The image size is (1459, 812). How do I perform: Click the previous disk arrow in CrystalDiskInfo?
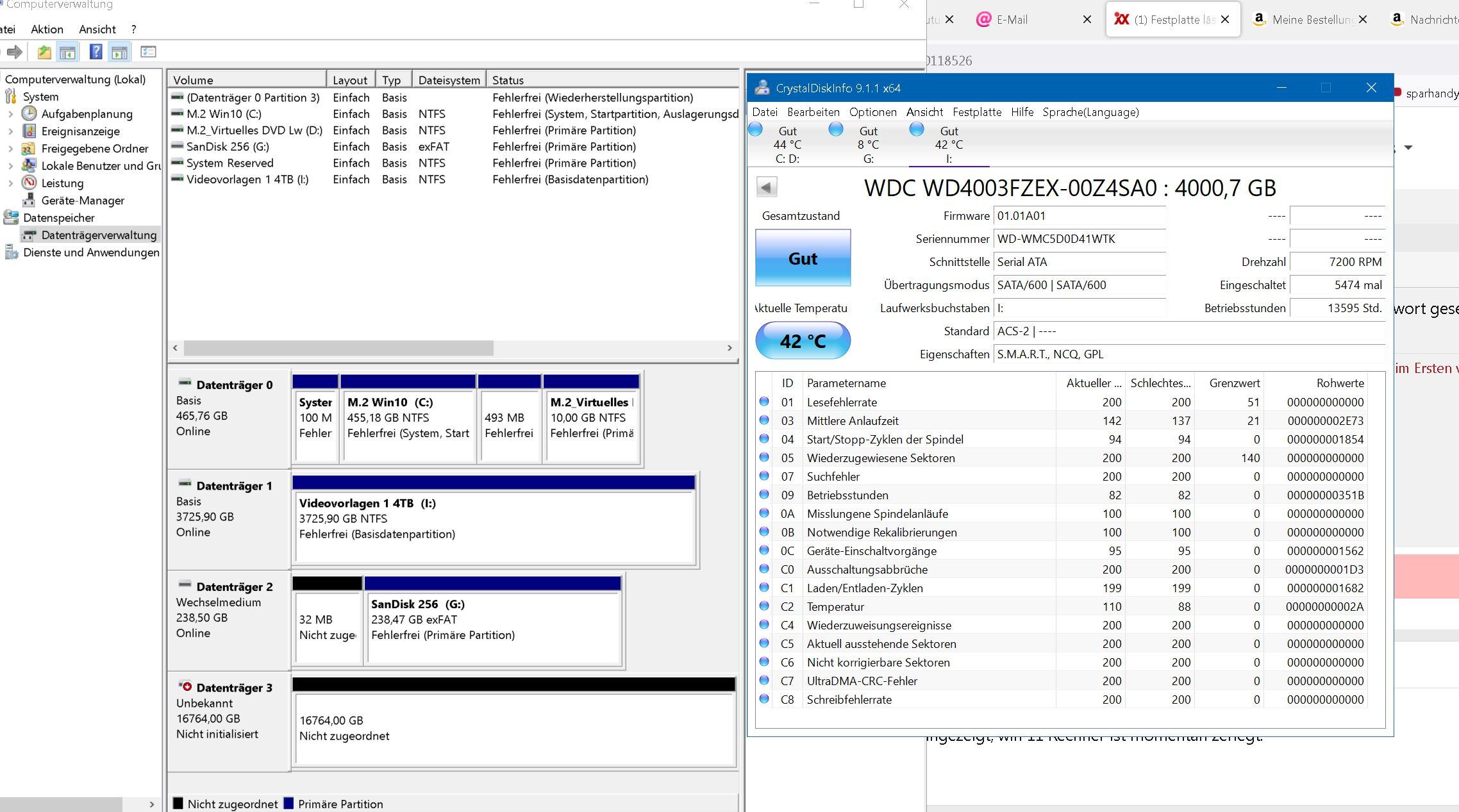767,187
